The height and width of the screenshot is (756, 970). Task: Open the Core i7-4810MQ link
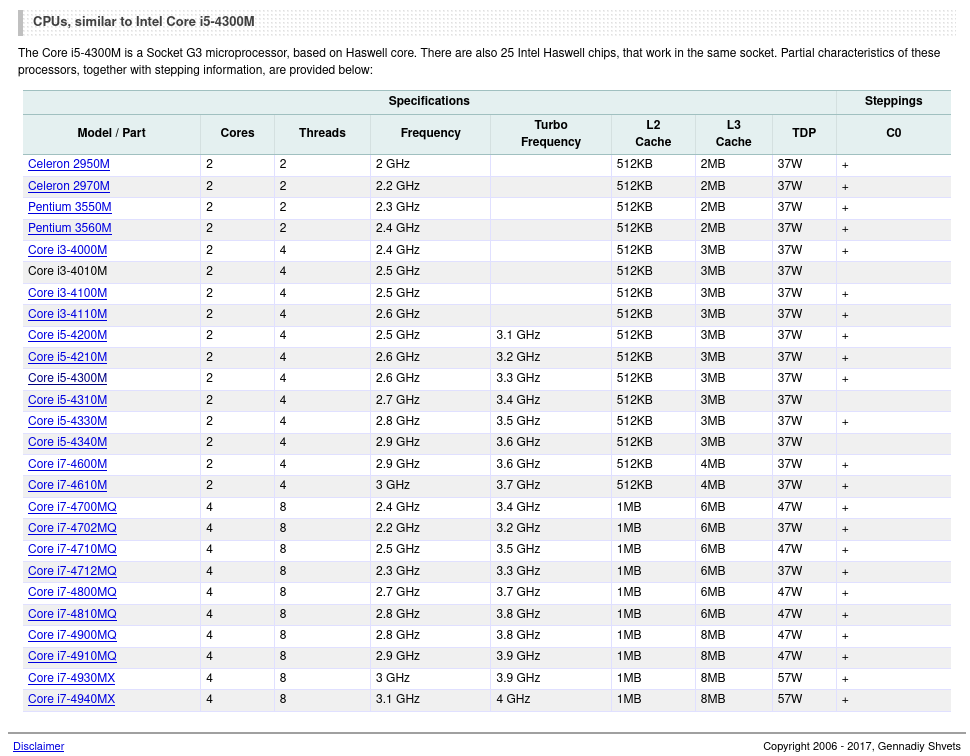point(72,614)
